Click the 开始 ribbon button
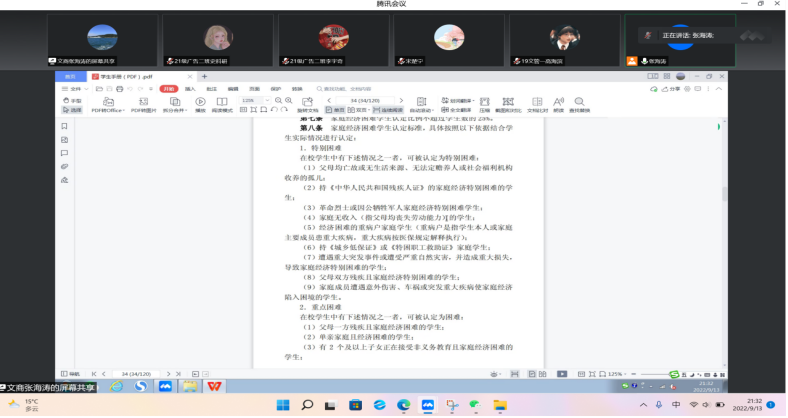788x418 pixels. coord(168,88)
